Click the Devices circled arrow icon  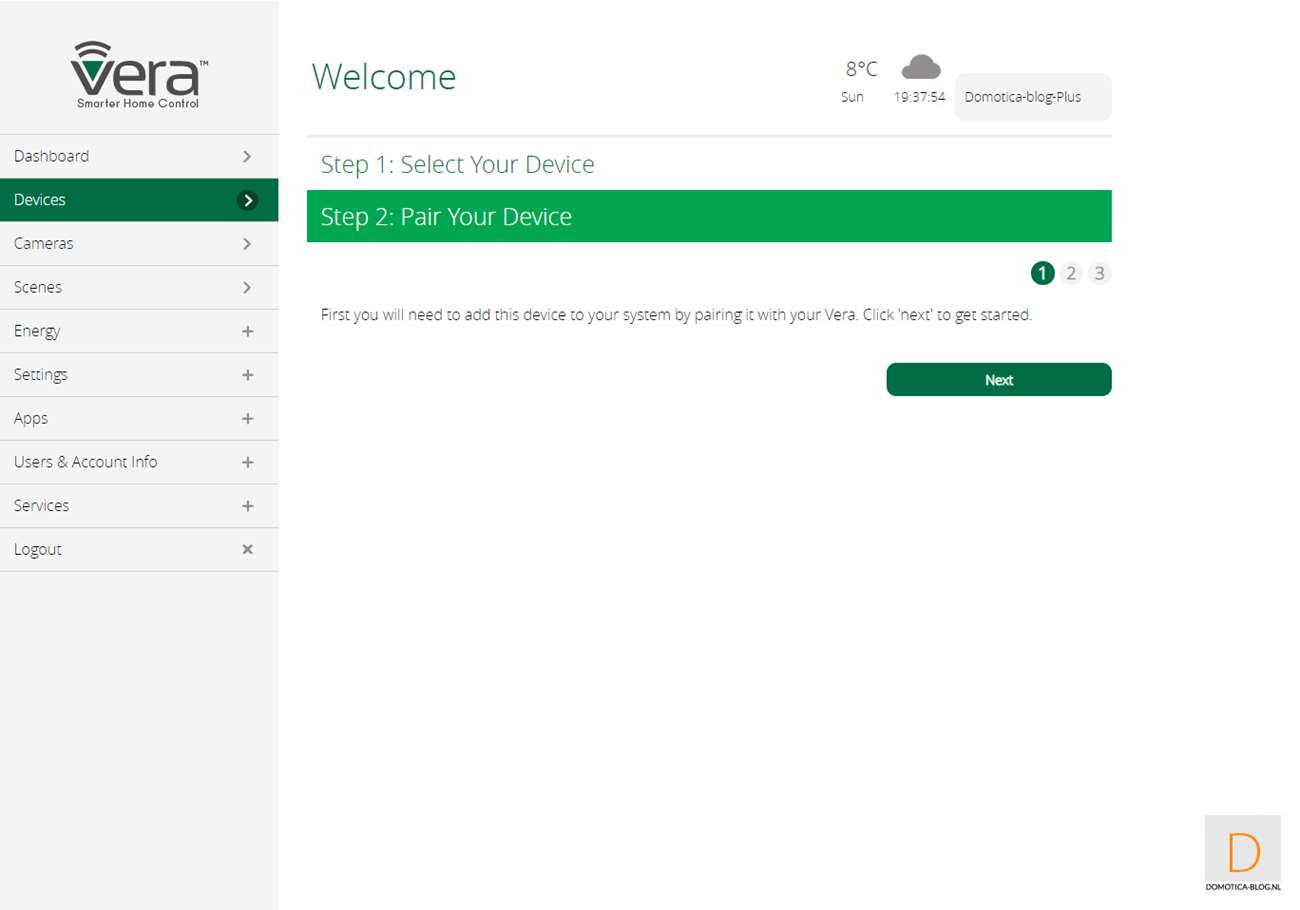coord(247,200)
